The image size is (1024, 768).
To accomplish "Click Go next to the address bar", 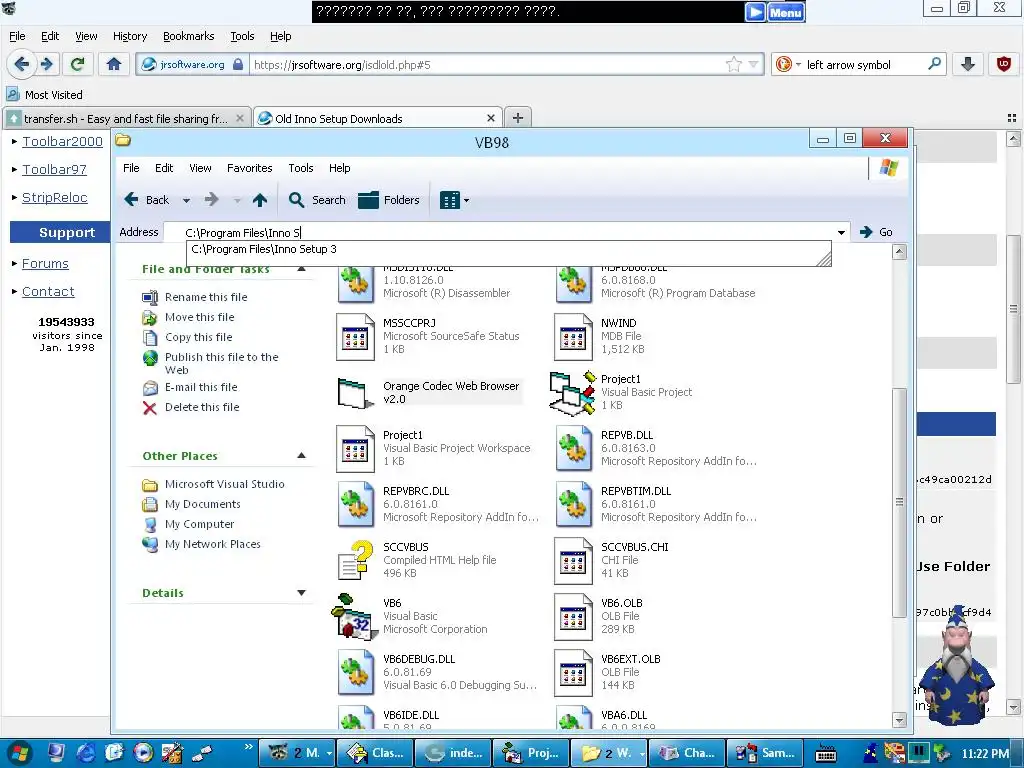I will (x=876, y=232).
